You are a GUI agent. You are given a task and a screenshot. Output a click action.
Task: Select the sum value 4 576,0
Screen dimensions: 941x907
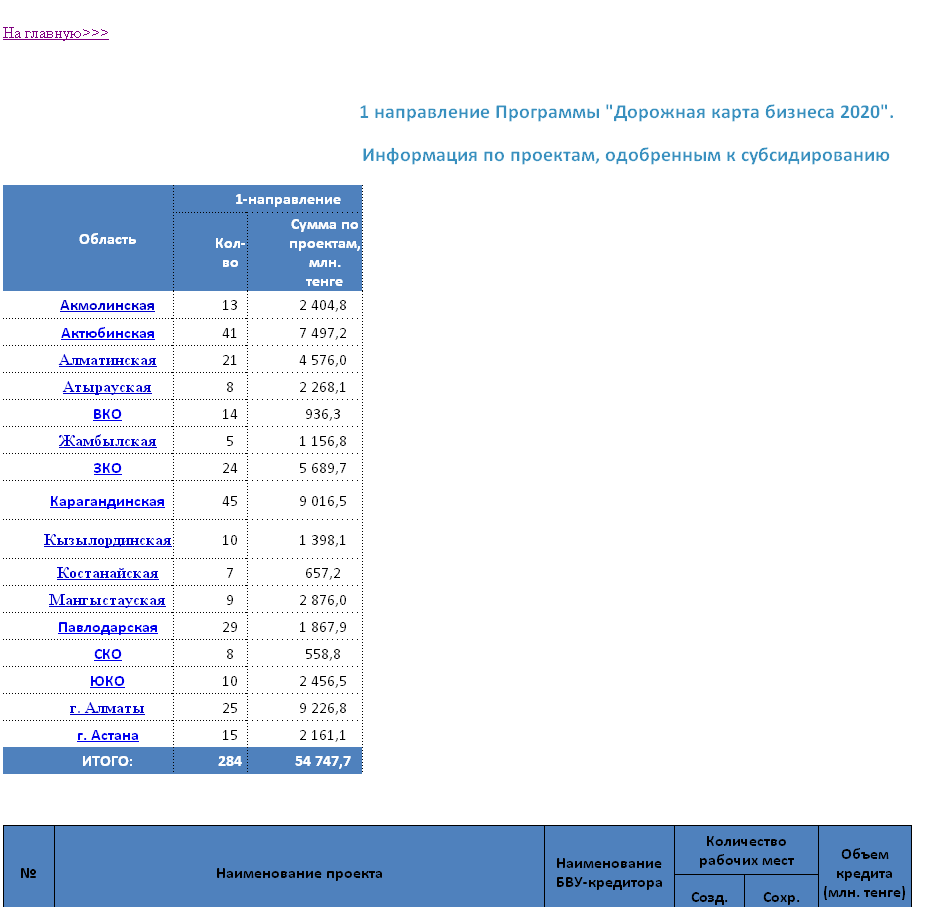[x=323, y=360]
